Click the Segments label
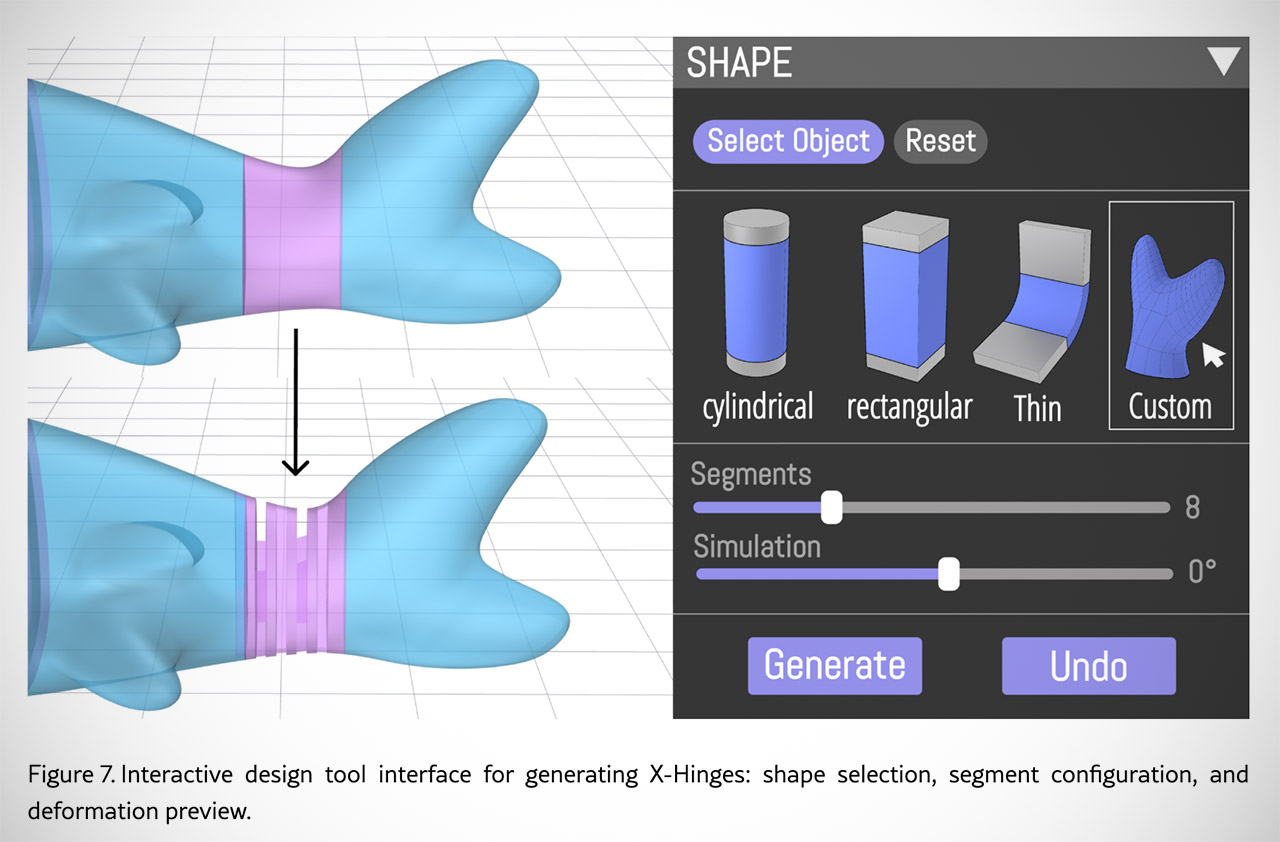 click(751, 473)
